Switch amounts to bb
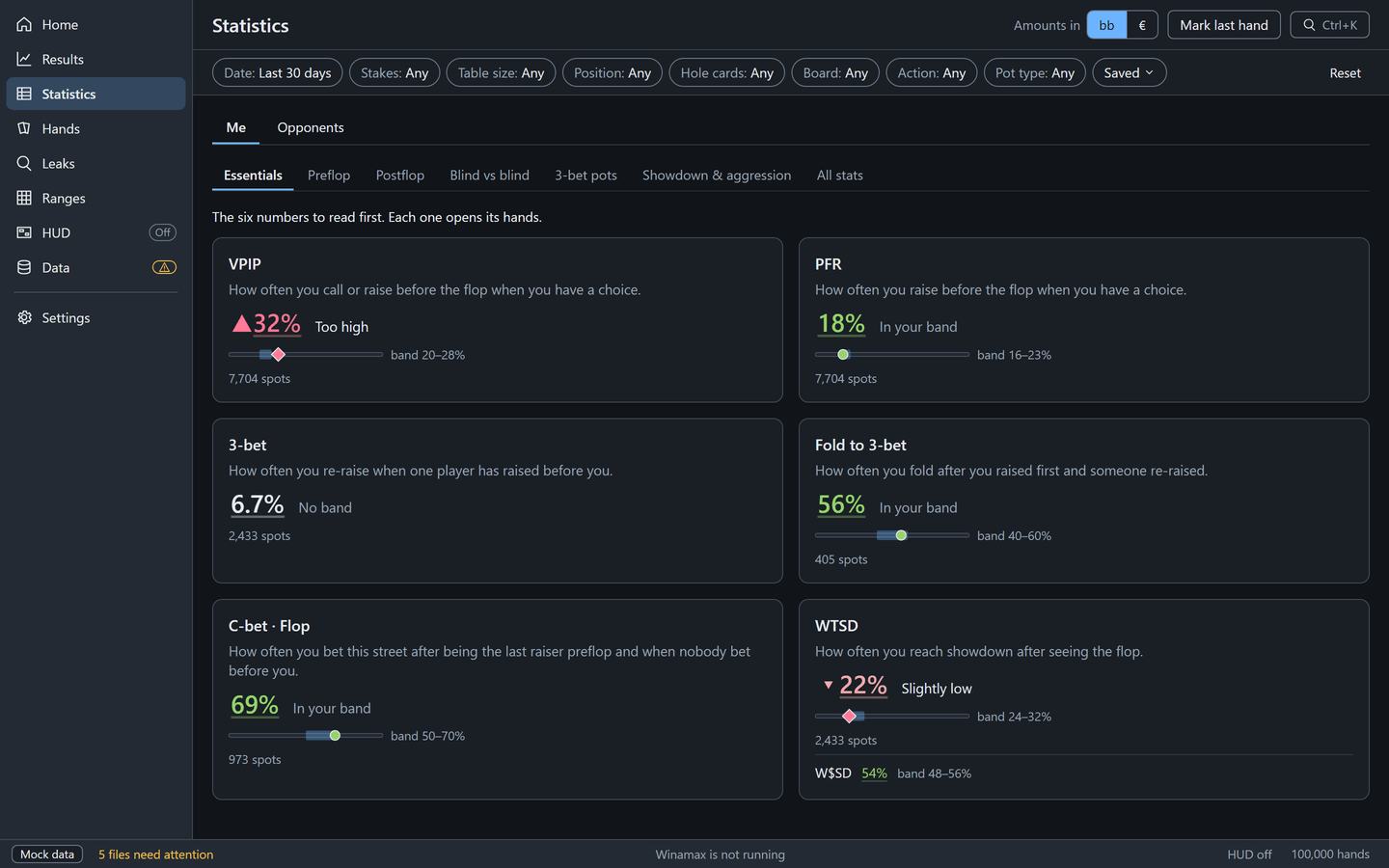Image resolution: width=1389 pixels, height=868 pixels. pos(1106,25)
